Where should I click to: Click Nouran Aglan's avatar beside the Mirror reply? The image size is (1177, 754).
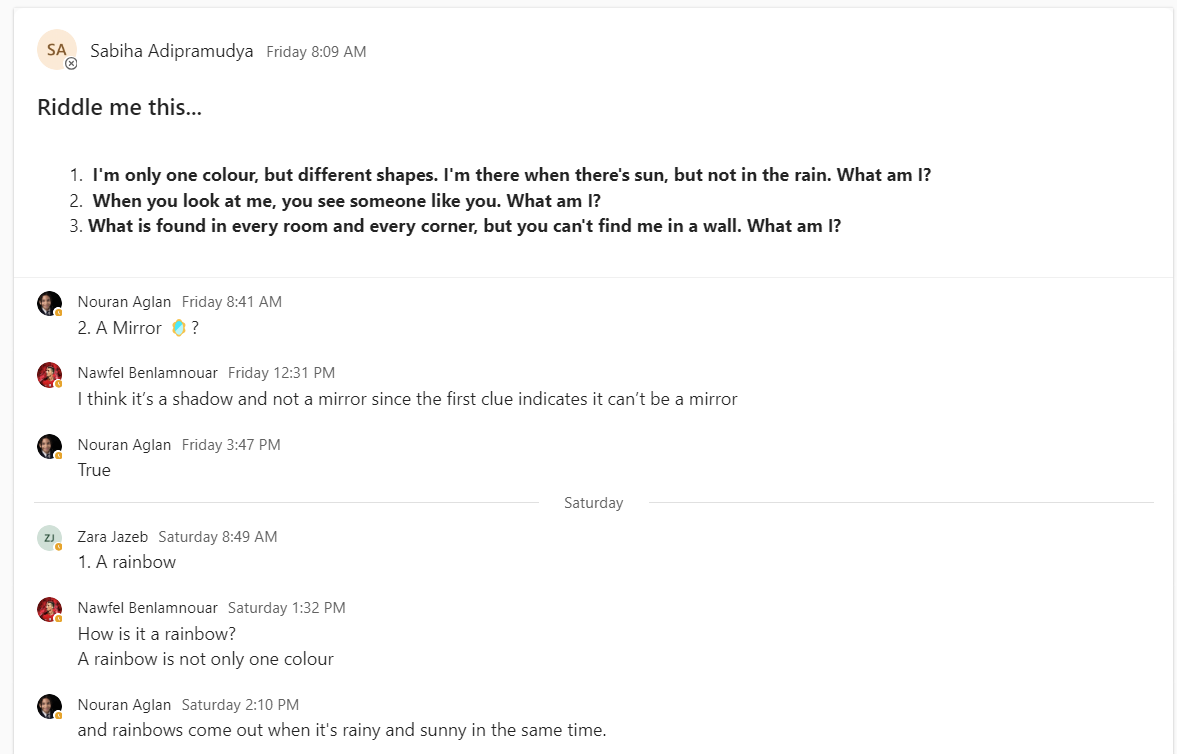49,303
